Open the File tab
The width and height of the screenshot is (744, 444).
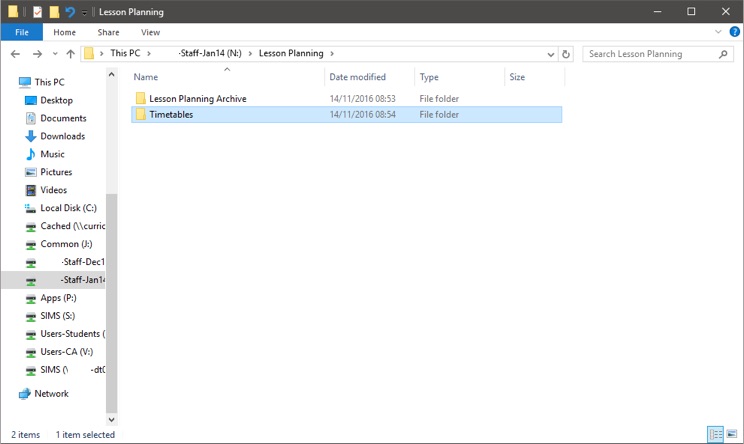point(22,32)
